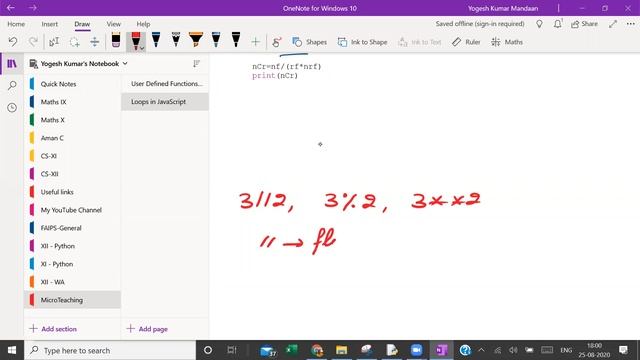Pick the Eraser tool
The image size is (640, 360).
point(116,40)
